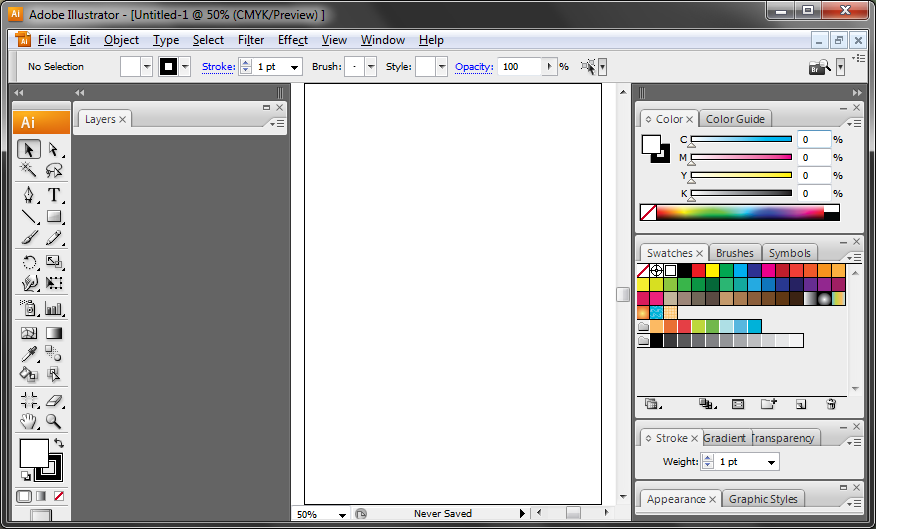The image size is (920, 529).
Task: Select the Pencil tool
Action: (53, 238)
